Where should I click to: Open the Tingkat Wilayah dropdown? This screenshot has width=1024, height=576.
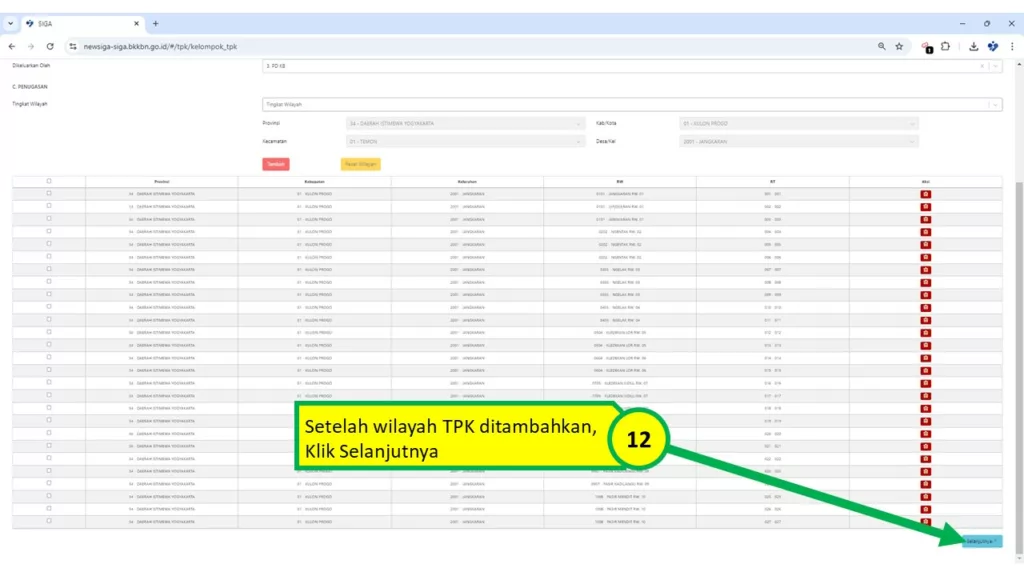tap(630, 104)
